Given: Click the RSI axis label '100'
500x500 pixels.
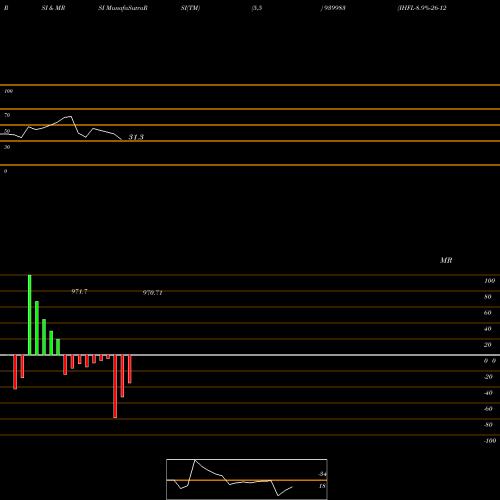Looking at the screenshot, I should (8, 91).
